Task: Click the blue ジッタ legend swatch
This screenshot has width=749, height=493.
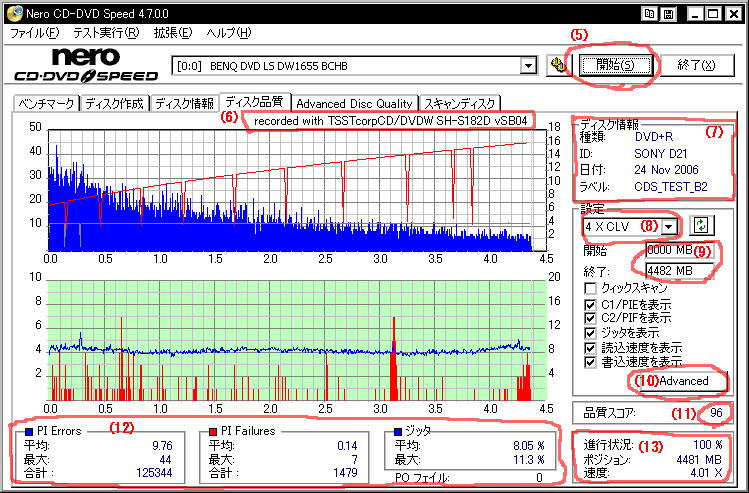Action: click(x=398, y=432)
